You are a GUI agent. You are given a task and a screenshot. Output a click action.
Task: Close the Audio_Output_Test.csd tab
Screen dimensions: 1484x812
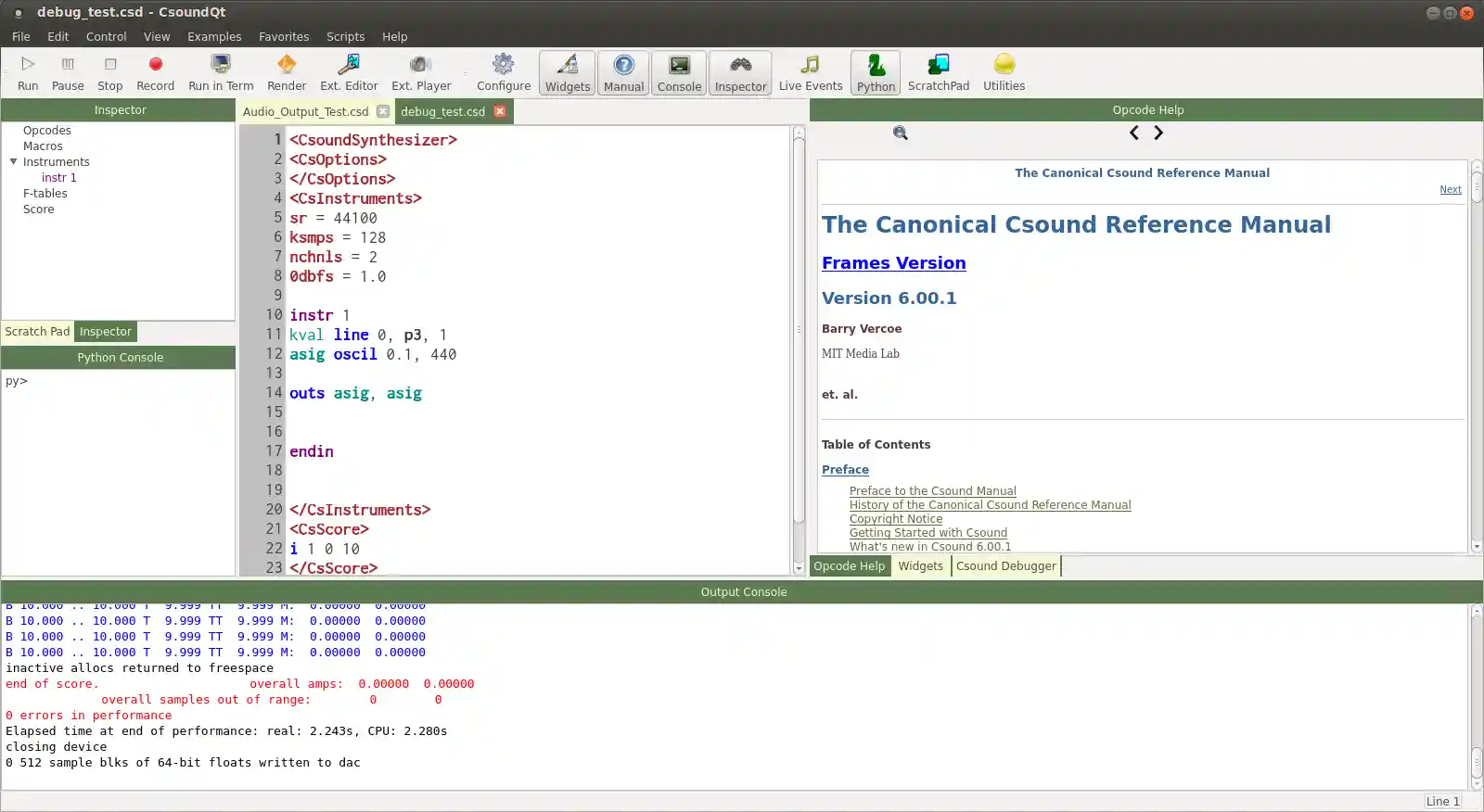383,111
